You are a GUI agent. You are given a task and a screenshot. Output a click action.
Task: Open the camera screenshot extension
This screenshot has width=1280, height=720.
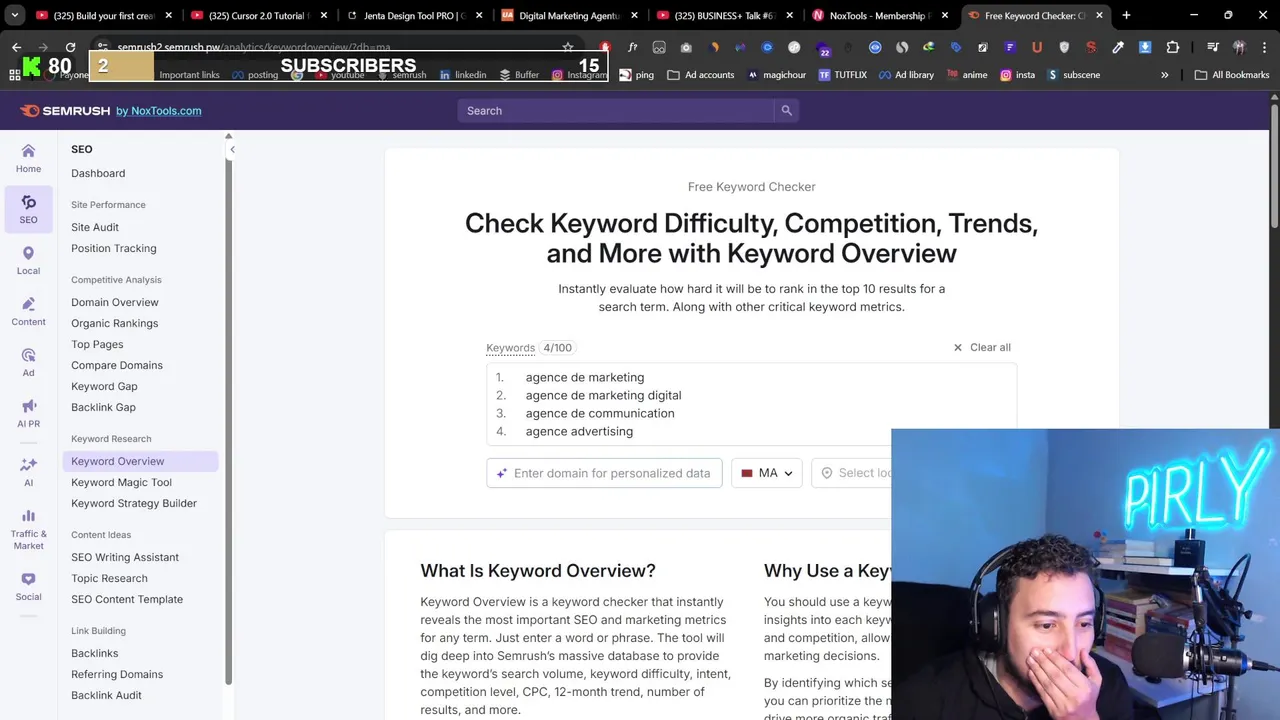[x=686, y=47]
